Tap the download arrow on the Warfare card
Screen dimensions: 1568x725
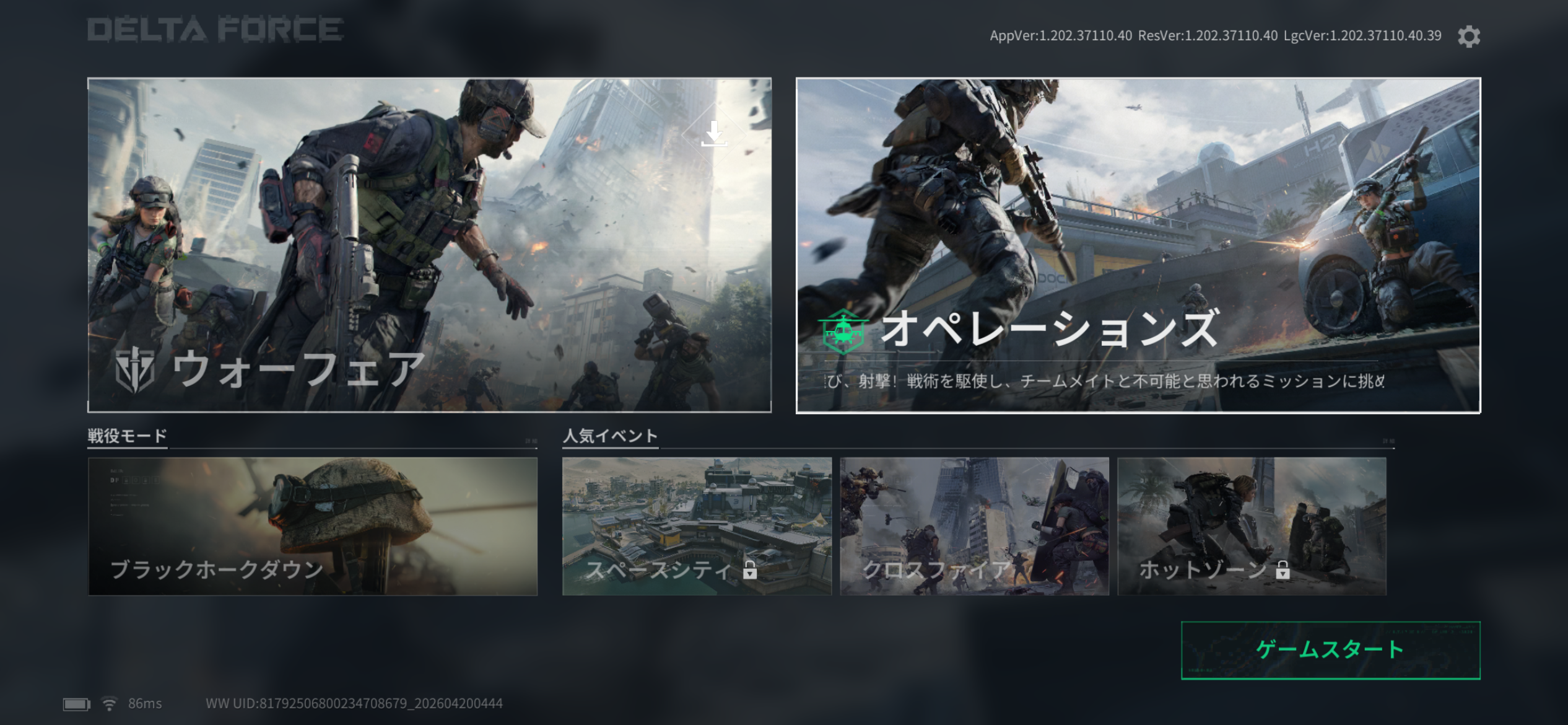coord(713,133)
